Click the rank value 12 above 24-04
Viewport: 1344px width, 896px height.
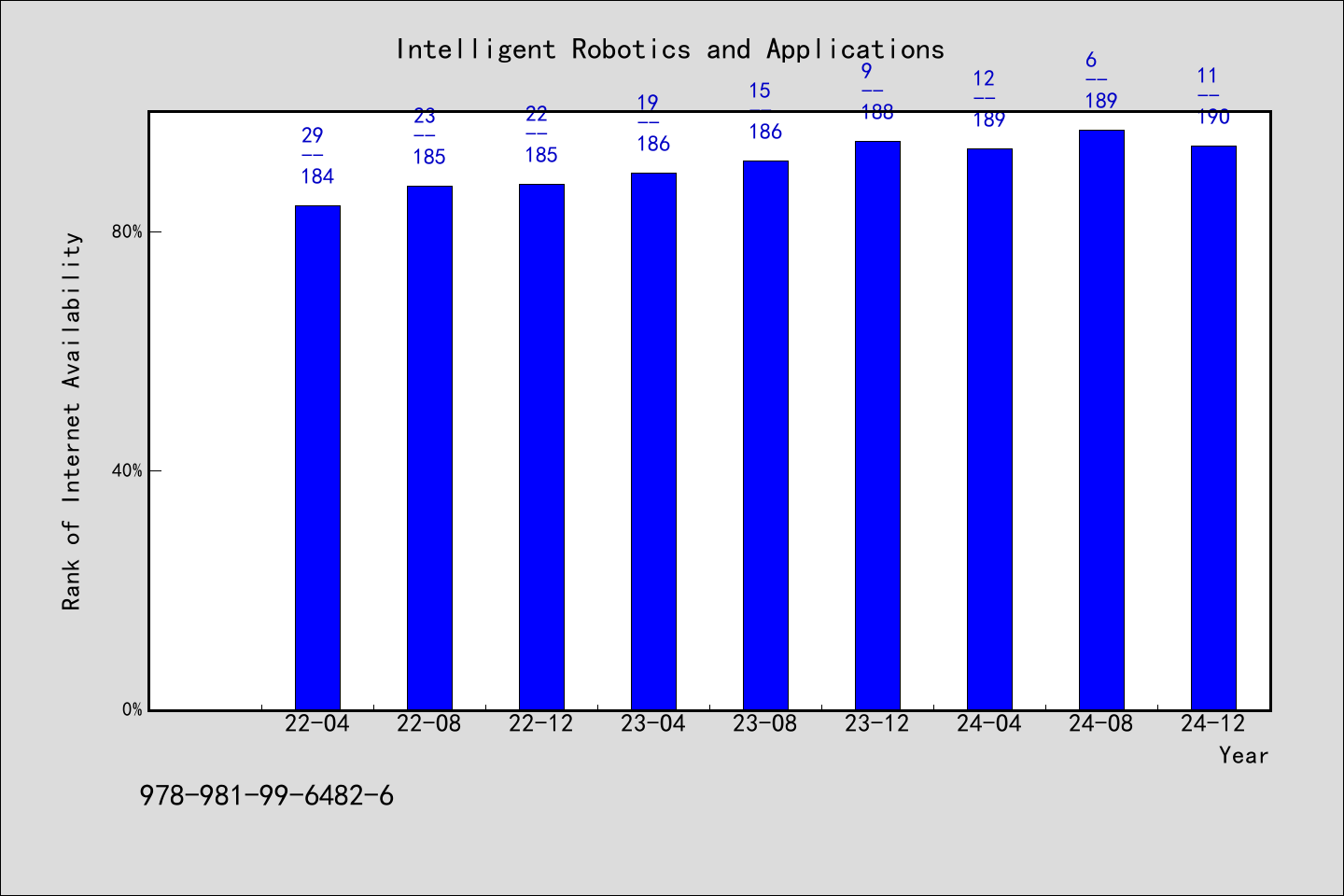(984, 78)
